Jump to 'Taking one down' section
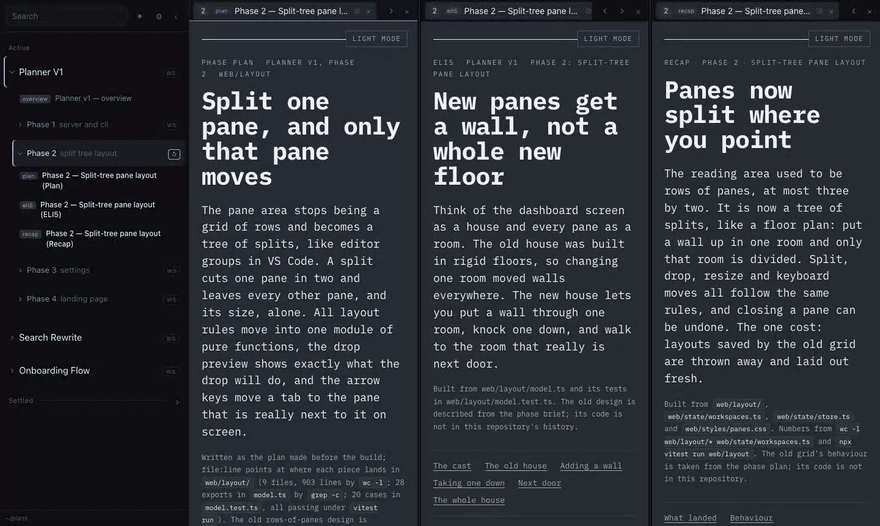The width and height of the screenshot is (880, 526). point(469,483)
